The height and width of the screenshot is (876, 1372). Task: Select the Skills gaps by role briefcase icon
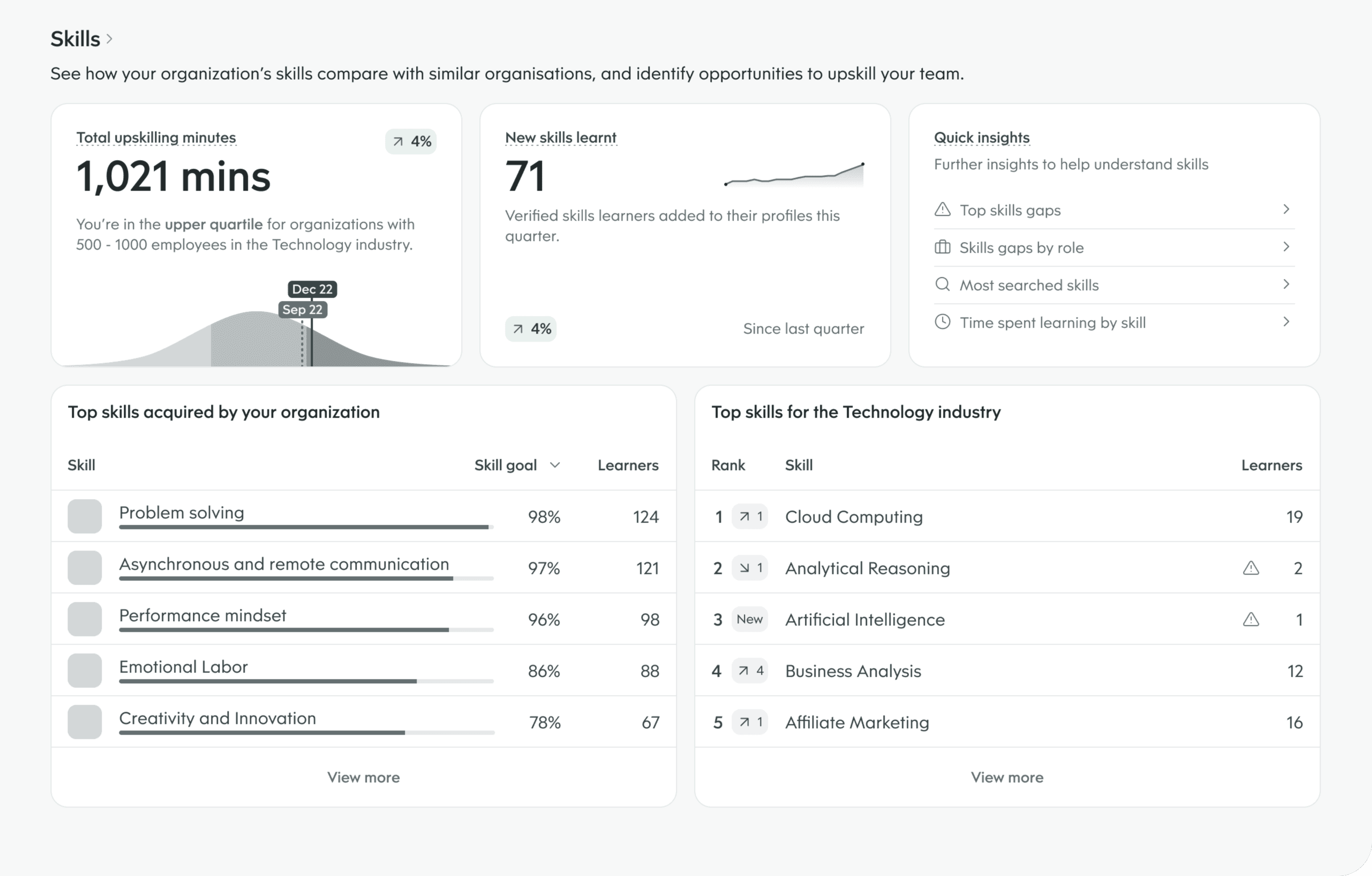[943, 247]
